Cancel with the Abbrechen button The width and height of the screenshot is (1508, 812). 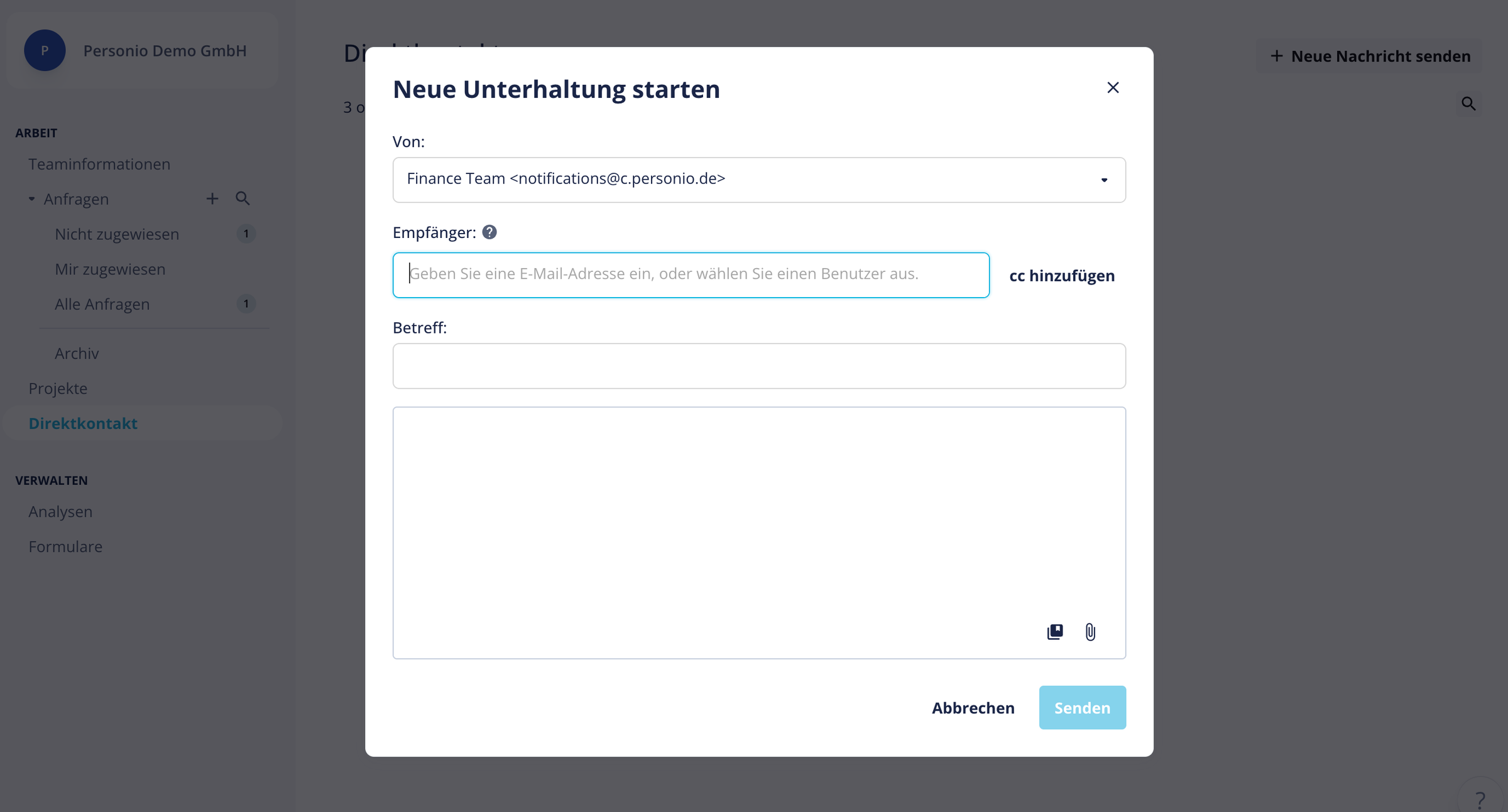tap(973, 708)
